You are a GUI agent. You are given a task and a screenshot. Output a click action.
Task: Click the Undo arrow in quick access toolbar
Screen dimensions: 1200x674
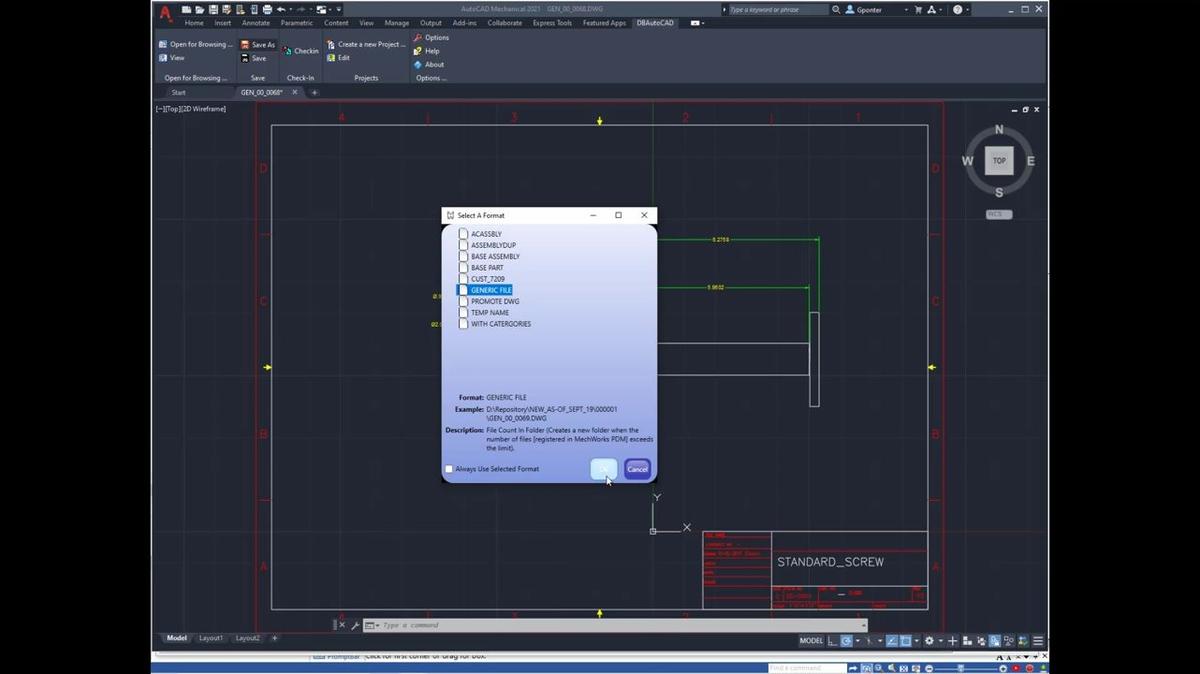(281, 10)
